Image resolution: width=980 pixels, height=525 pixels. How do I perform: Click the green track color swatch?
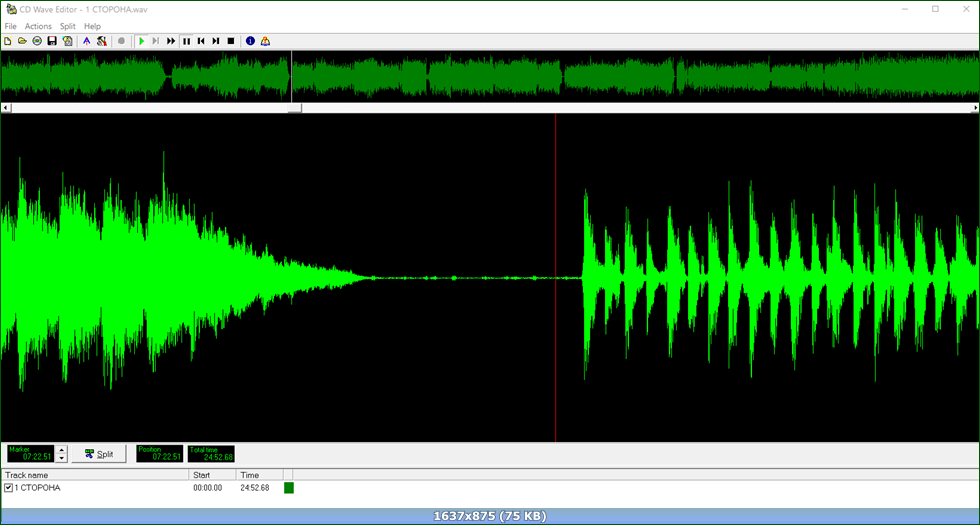pyautogui.click(x=289, y=488)
